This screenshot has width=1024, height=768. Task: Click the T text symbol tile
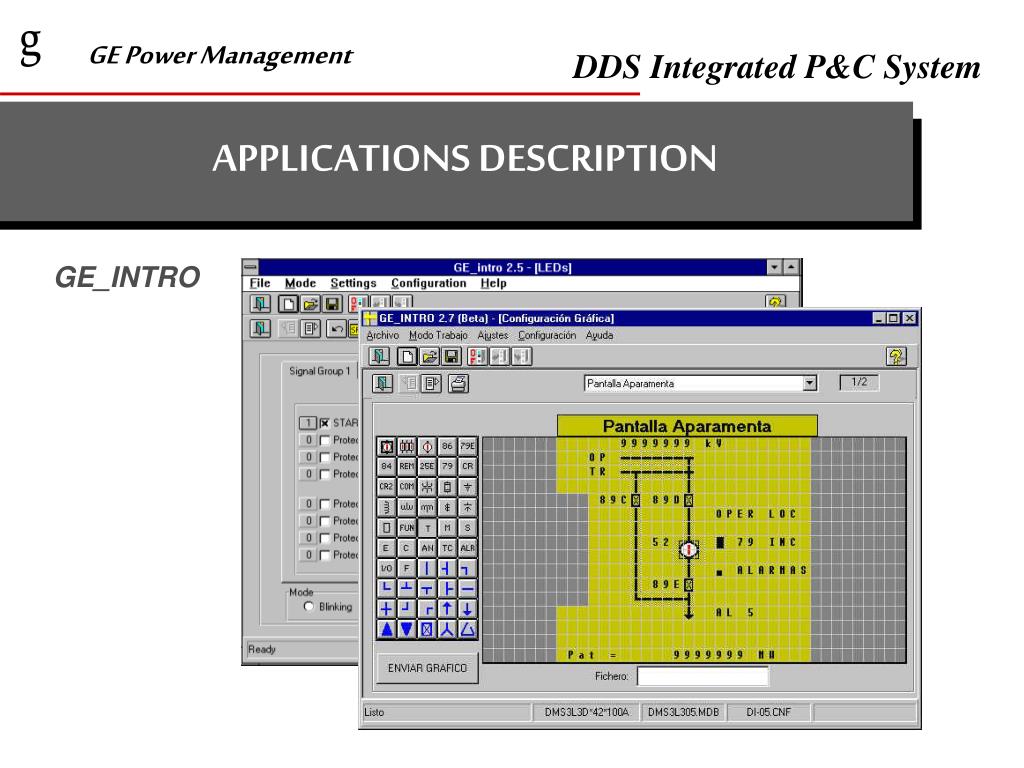click(x=427, y=527)
